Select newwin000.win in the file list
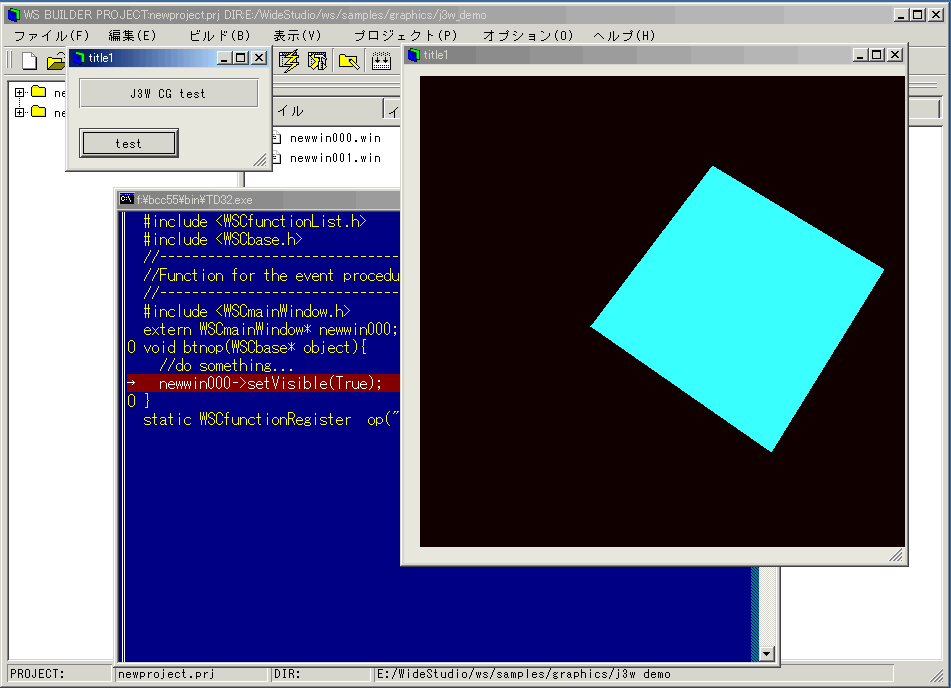 pos(335,138)
